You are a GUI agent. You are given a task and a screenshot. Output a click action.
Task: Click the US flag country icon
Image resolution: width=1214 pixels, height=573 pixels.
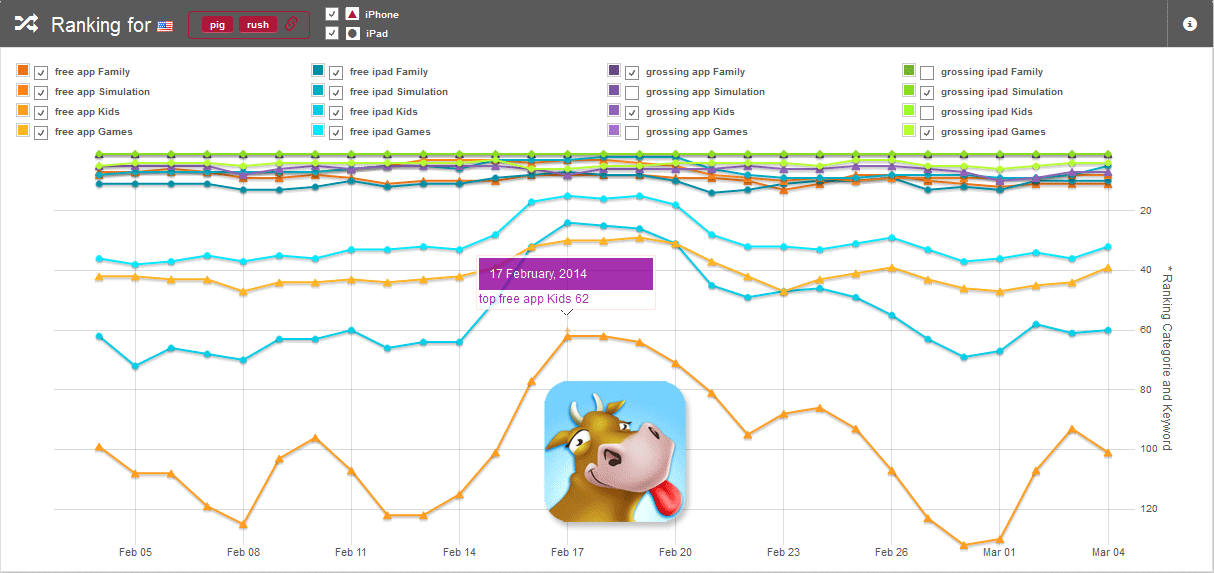tap(166, 26)
